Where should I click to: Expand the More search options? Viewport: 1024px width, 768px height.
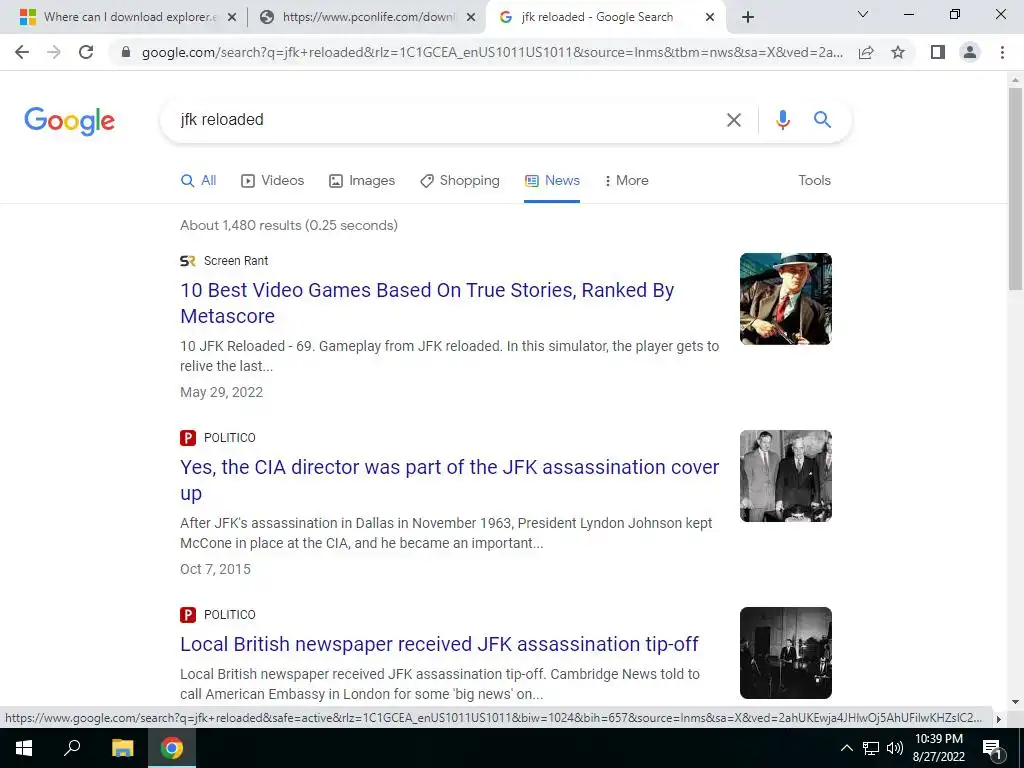click(x=626, y=181)
